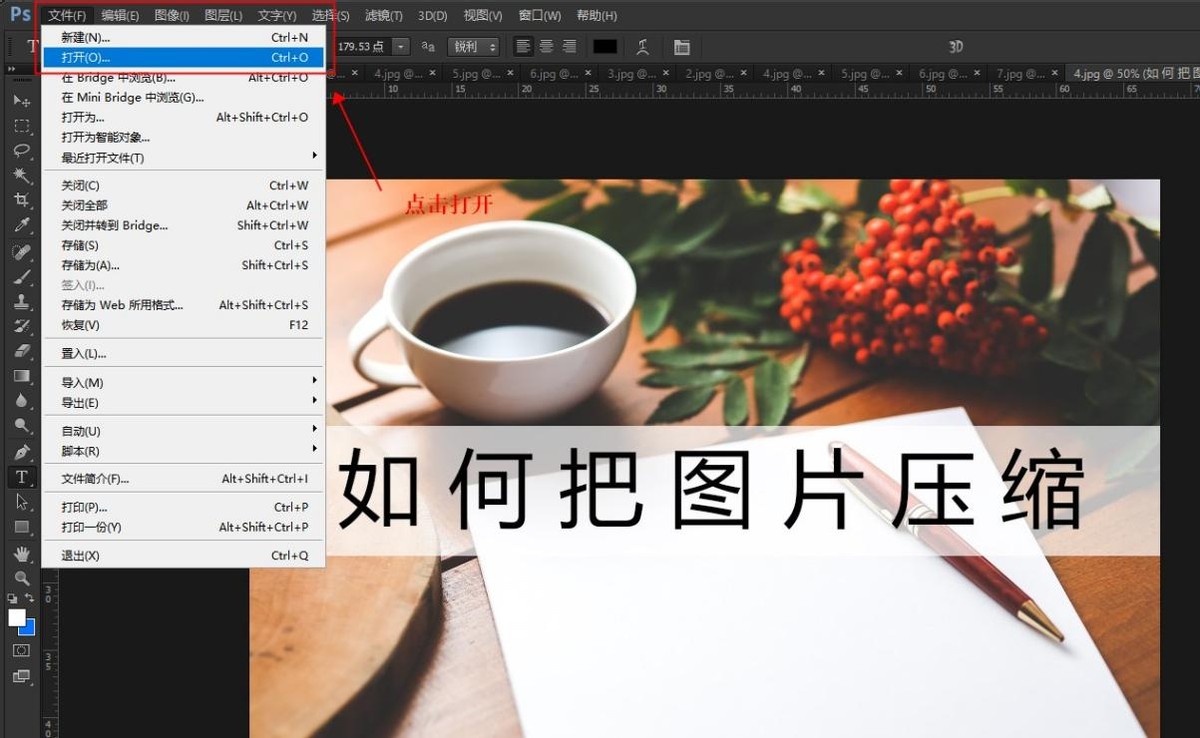
Task: Select the Horizontal Type tool
Action: [22, 477]
